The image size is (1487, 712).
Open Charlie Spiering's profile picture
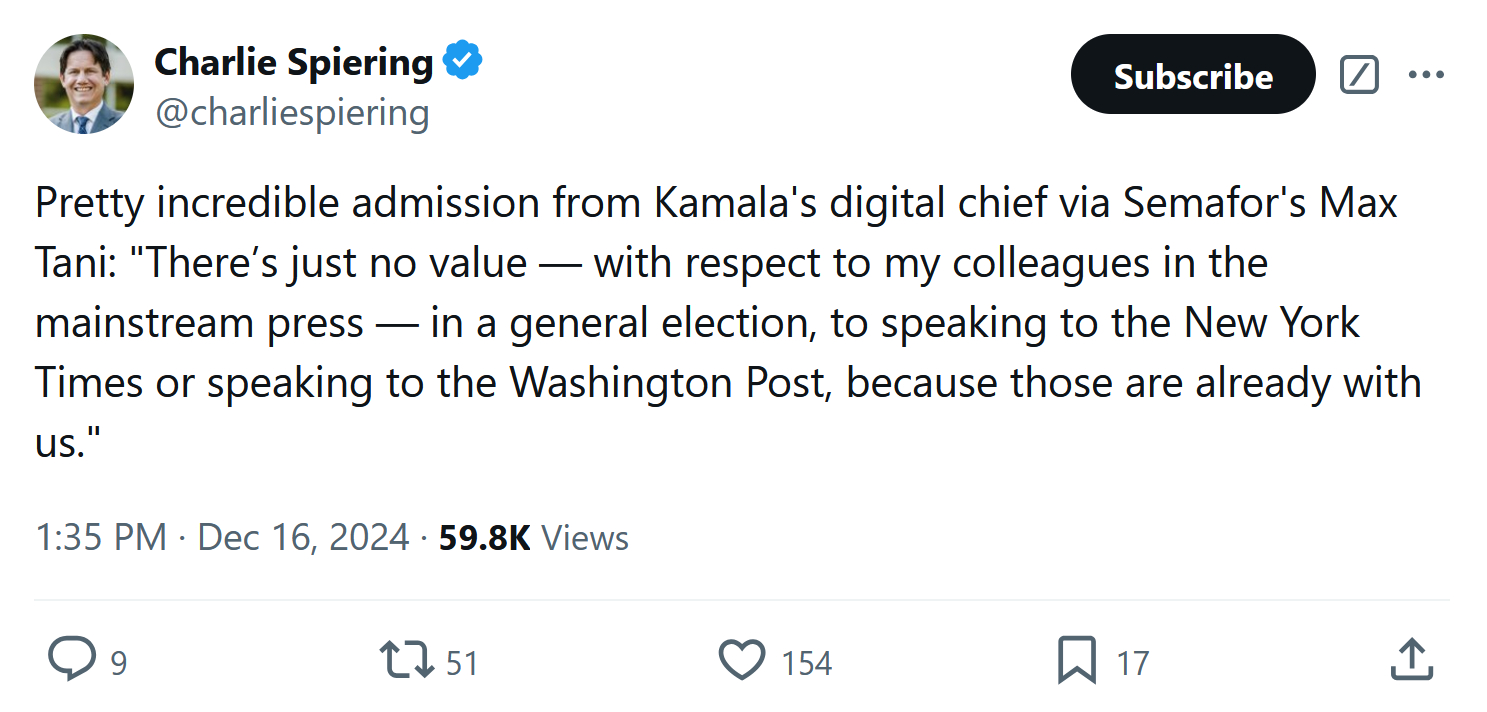(x=84, y=84)
